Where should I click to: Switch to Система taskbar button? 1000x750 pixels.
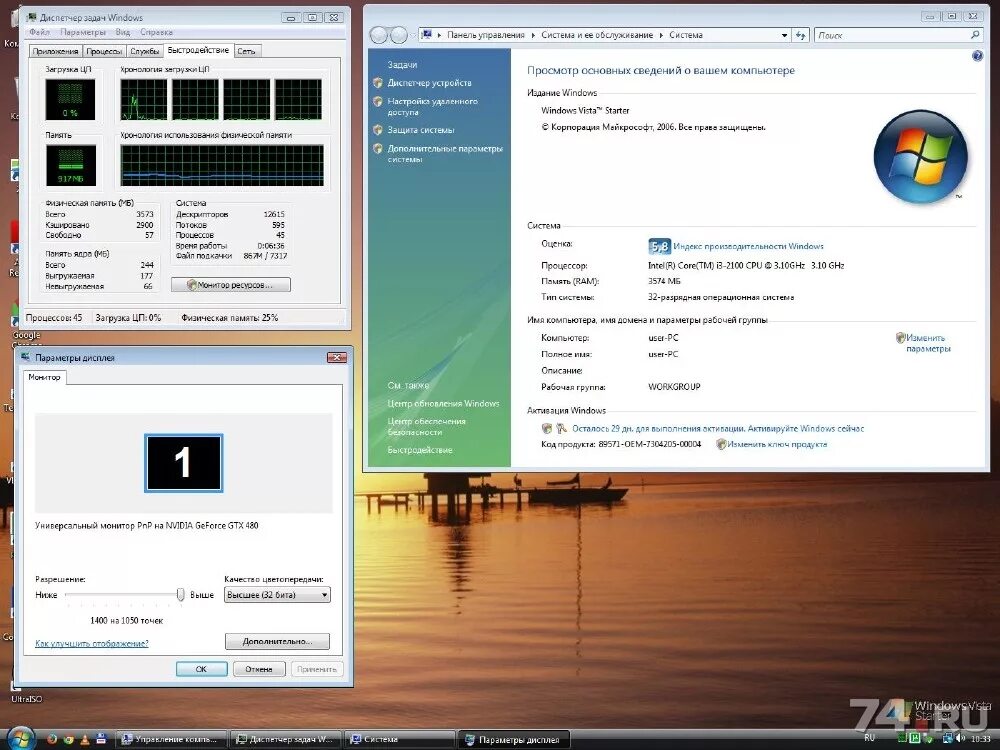tap(399, 739)
